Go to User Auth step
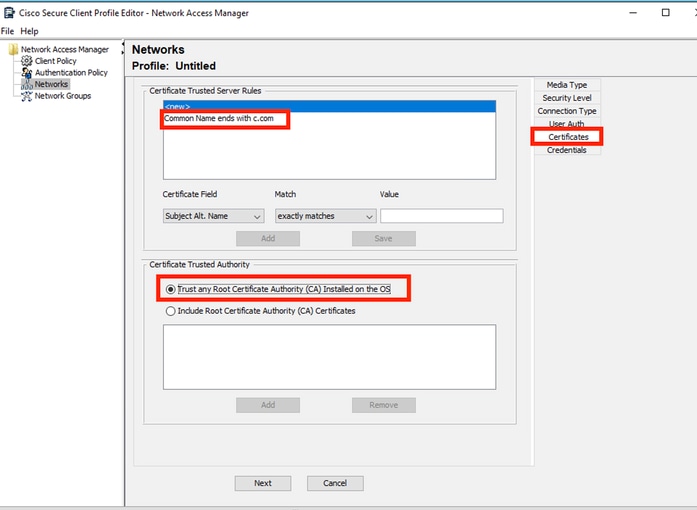Screen dimensions: 697x510 pyautogui.click(x=567, y=124)
